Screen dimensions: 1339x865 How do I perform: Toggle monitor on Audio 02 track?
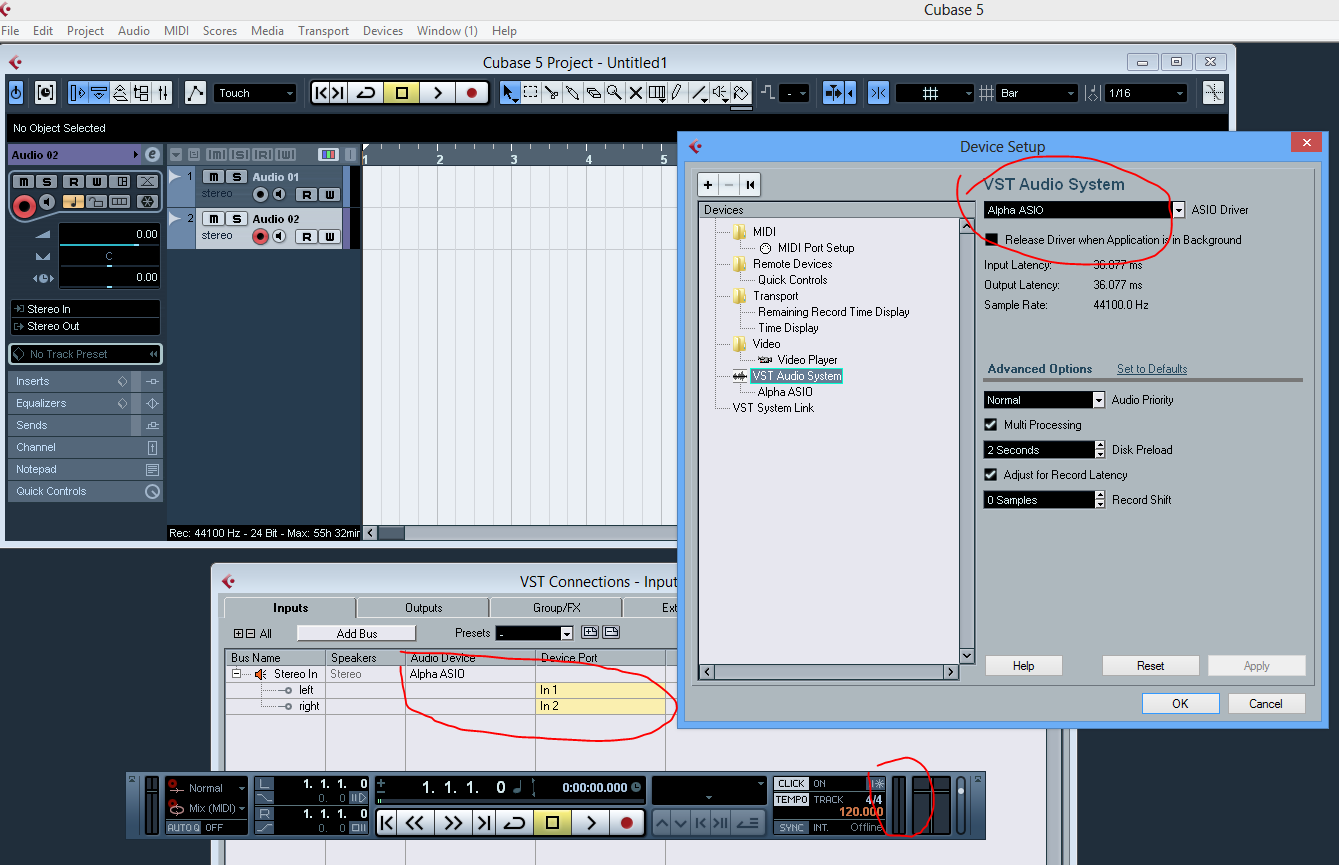[279, 236]
